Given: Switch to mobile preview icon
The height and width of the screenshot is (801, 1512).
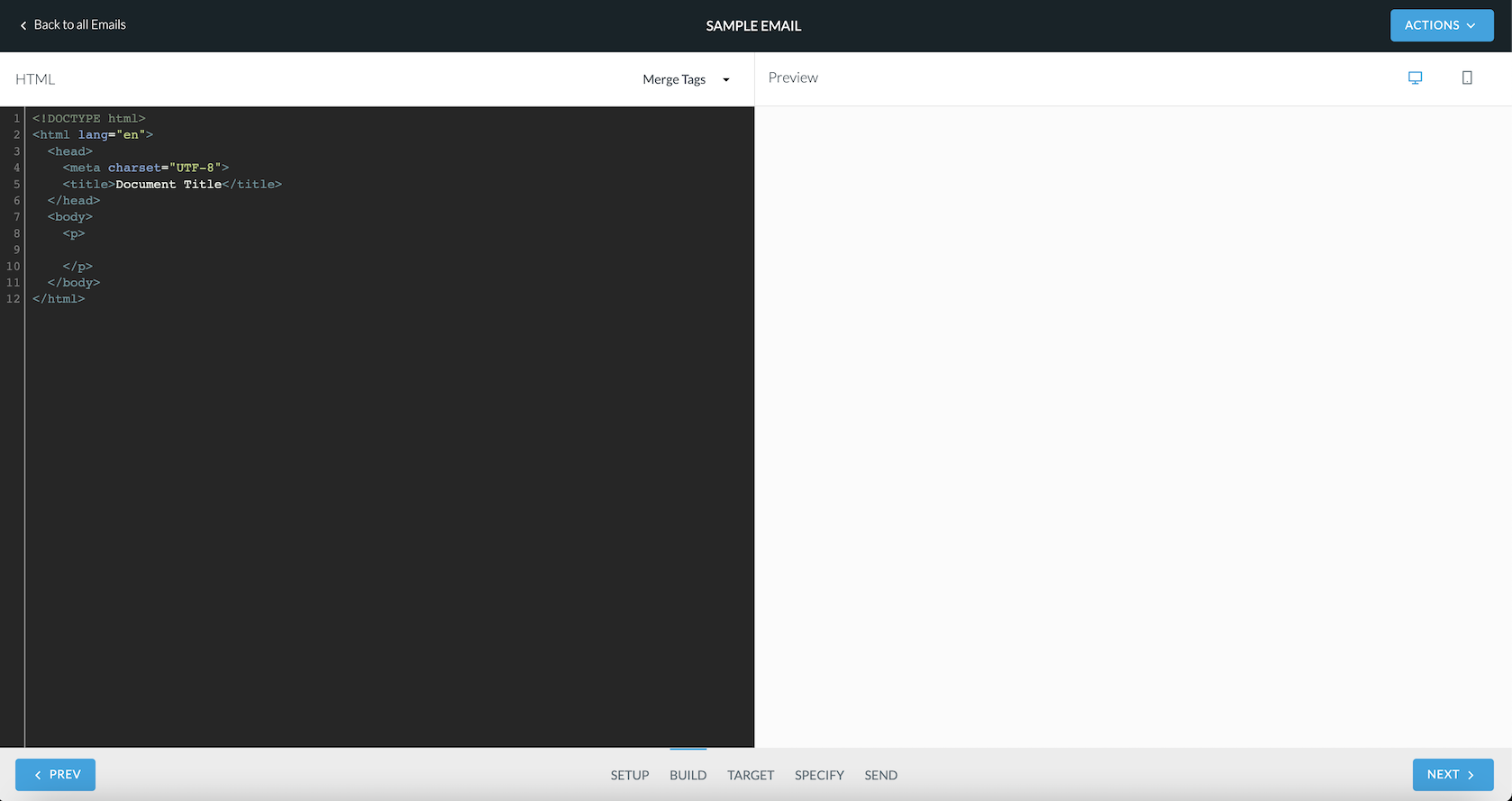Looking at the screenshot, I should (x=1467, y=78).
